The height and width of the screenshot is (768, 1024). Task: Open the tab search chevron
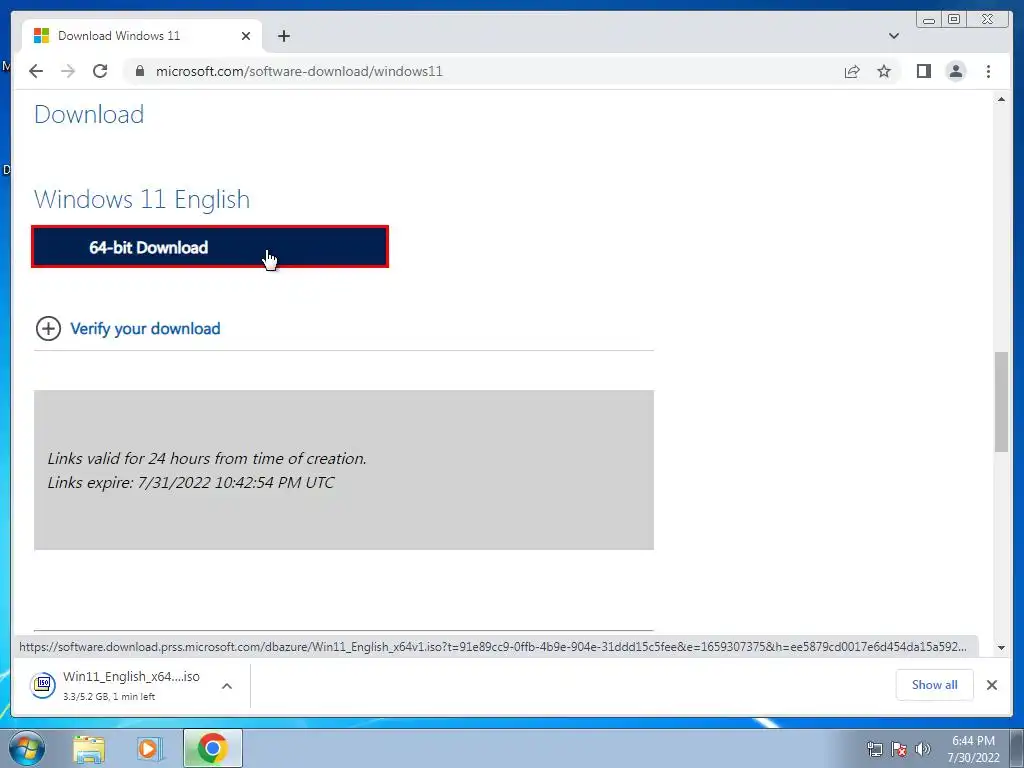(894, 36)
